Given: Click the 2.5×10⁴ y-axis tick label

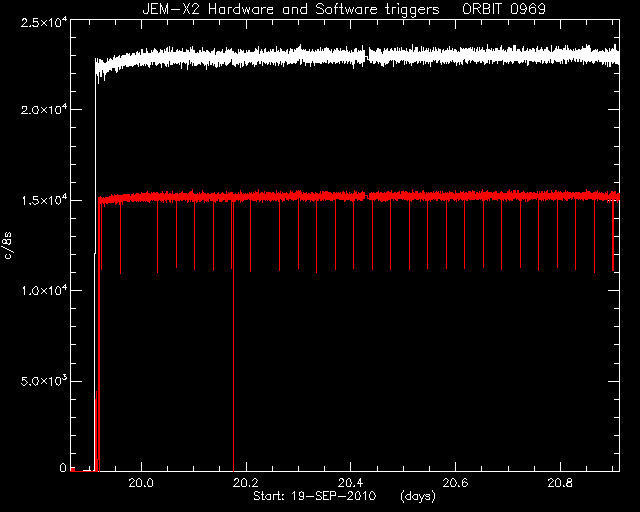Looking at the screenshot, I should point(44,22).
